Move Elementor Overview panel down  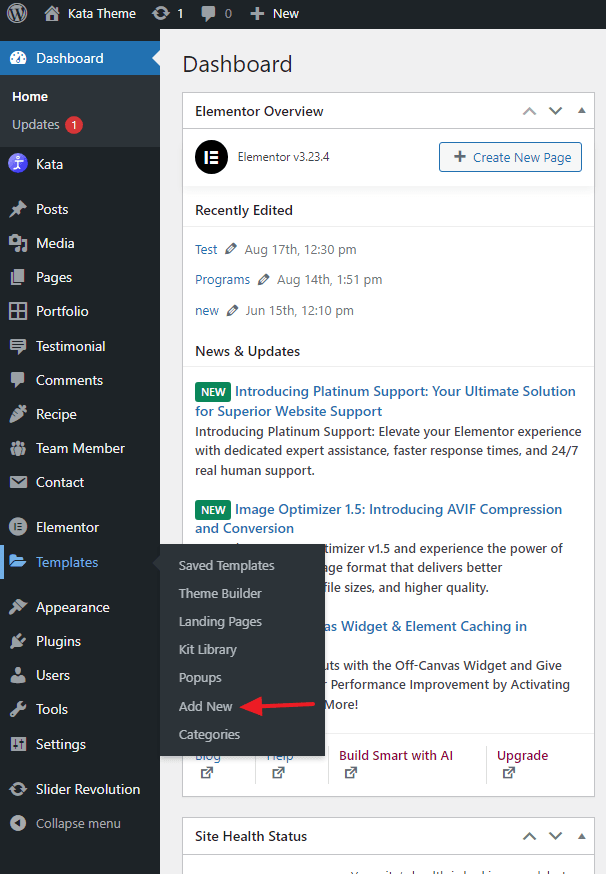click(556, 111)
